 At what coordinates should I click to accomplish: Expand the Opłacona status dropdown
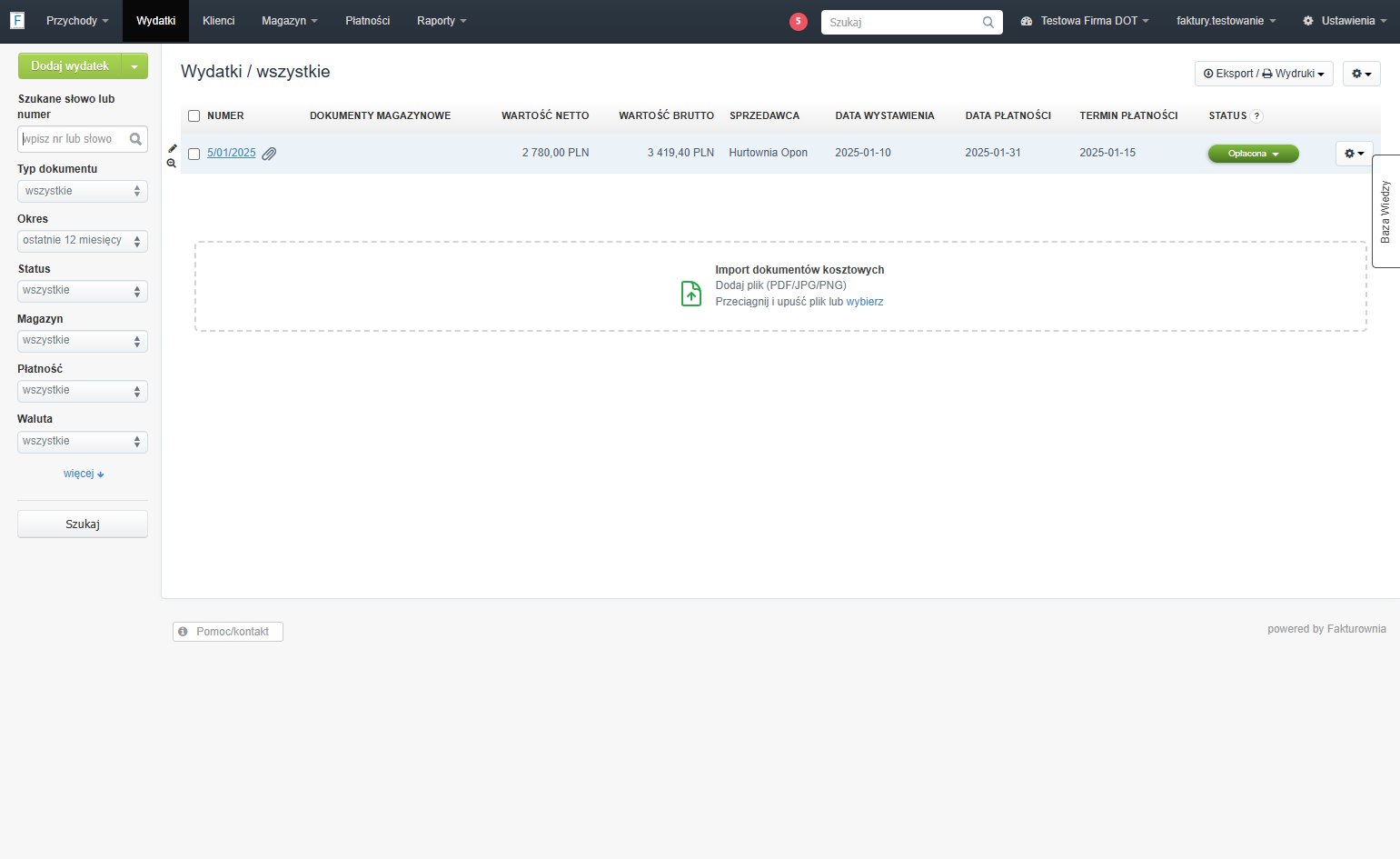(x=1253, y=154)
